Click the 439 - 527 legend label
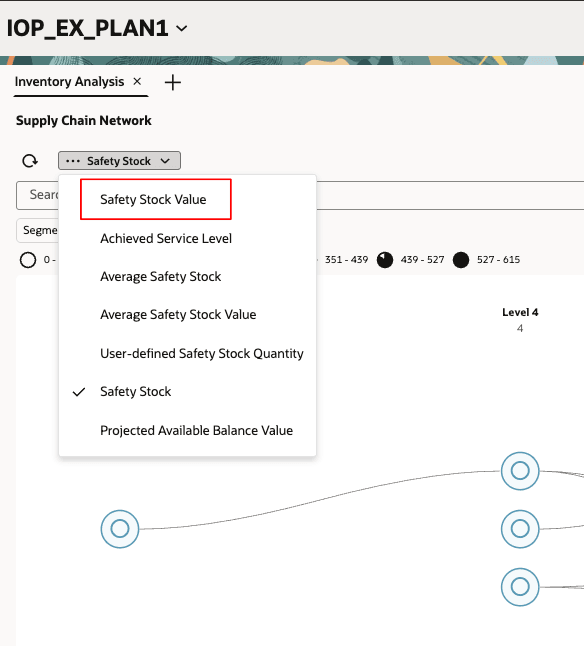Viewport: 584px width, 646px height. pyautogui.click(x=423, y=260)
